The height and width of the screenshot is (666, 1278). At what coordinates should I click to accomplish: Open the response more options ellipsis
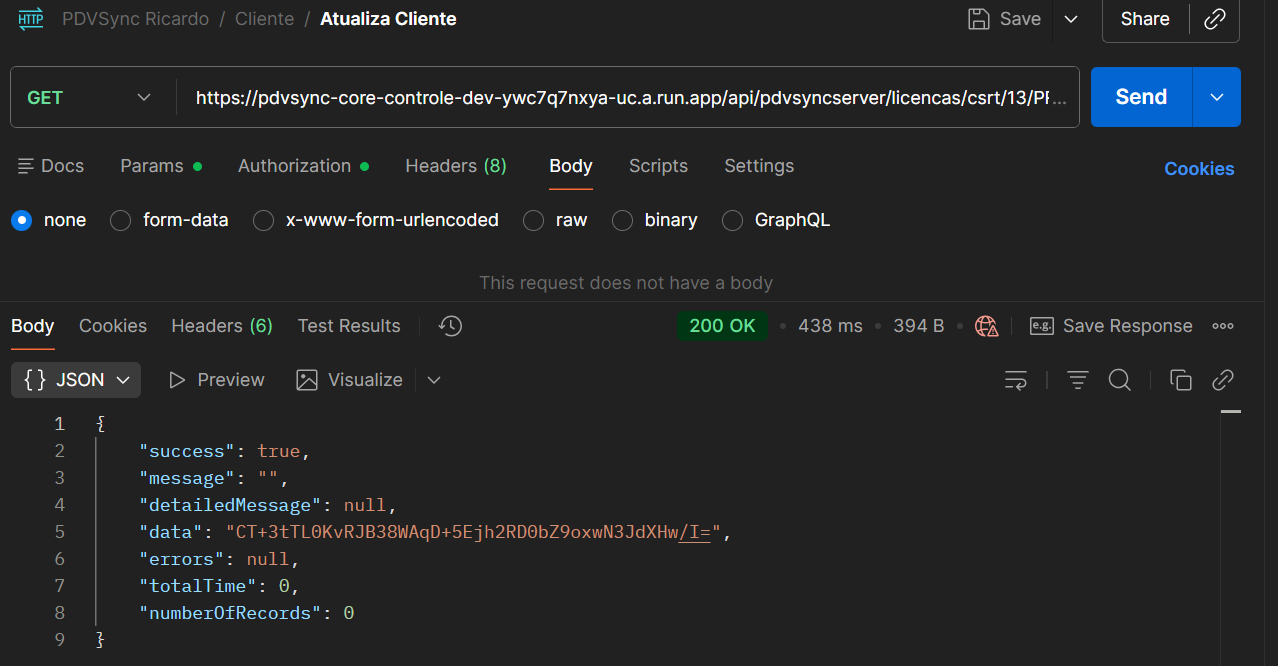tap(1222, 326)
